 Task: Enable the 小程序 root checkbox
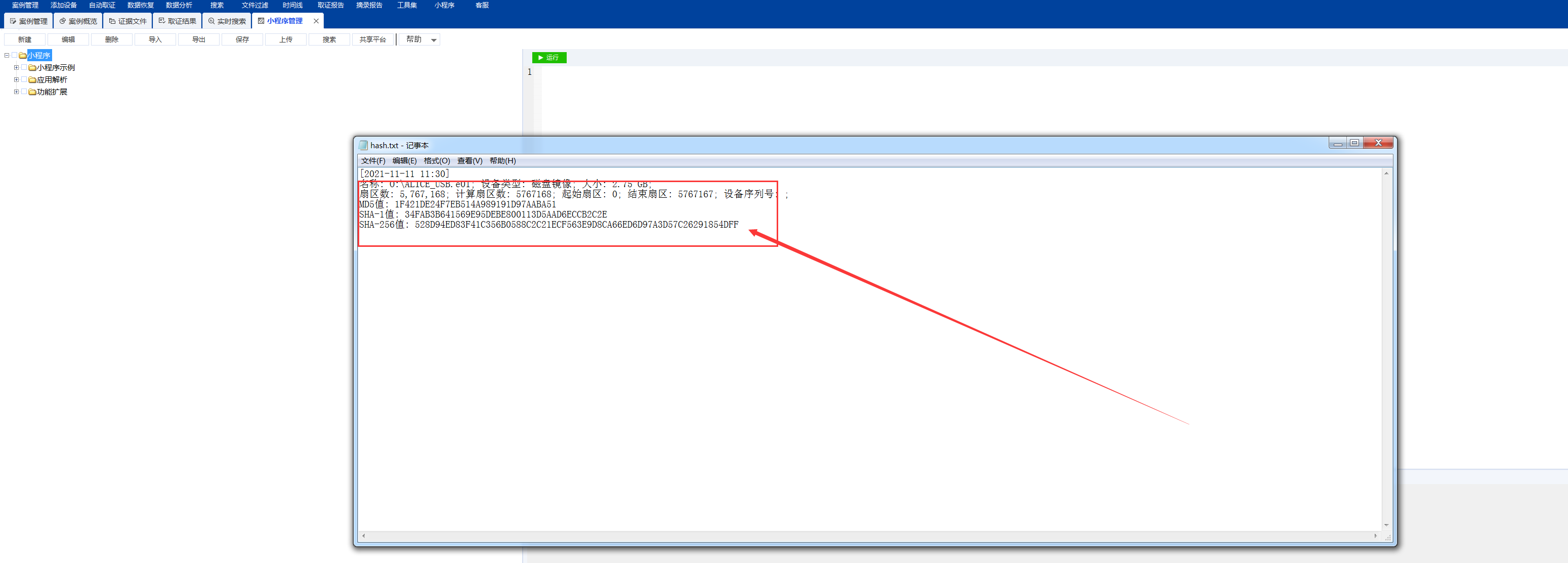(15, 55)
